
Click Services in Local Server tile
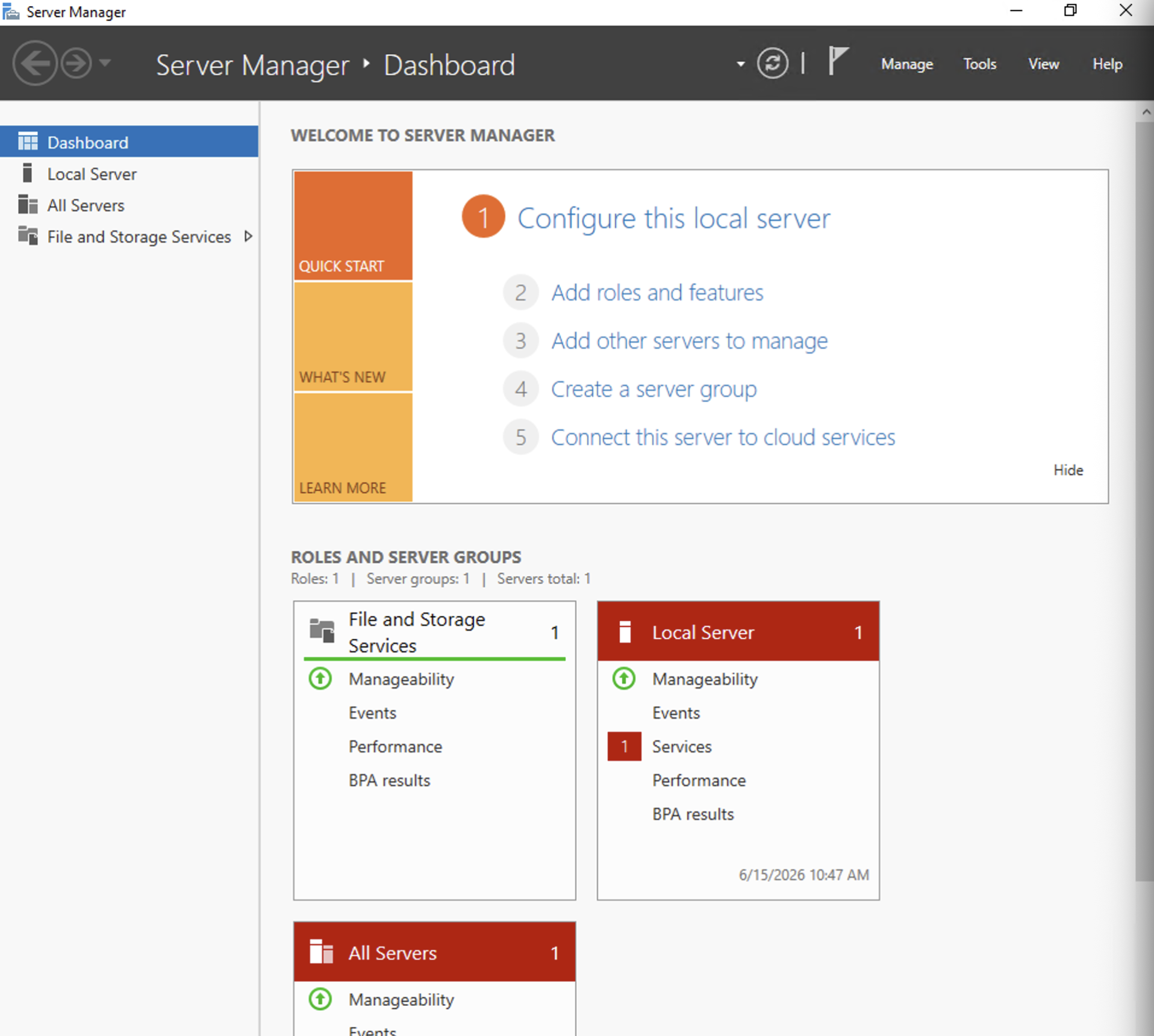[682, 746]
